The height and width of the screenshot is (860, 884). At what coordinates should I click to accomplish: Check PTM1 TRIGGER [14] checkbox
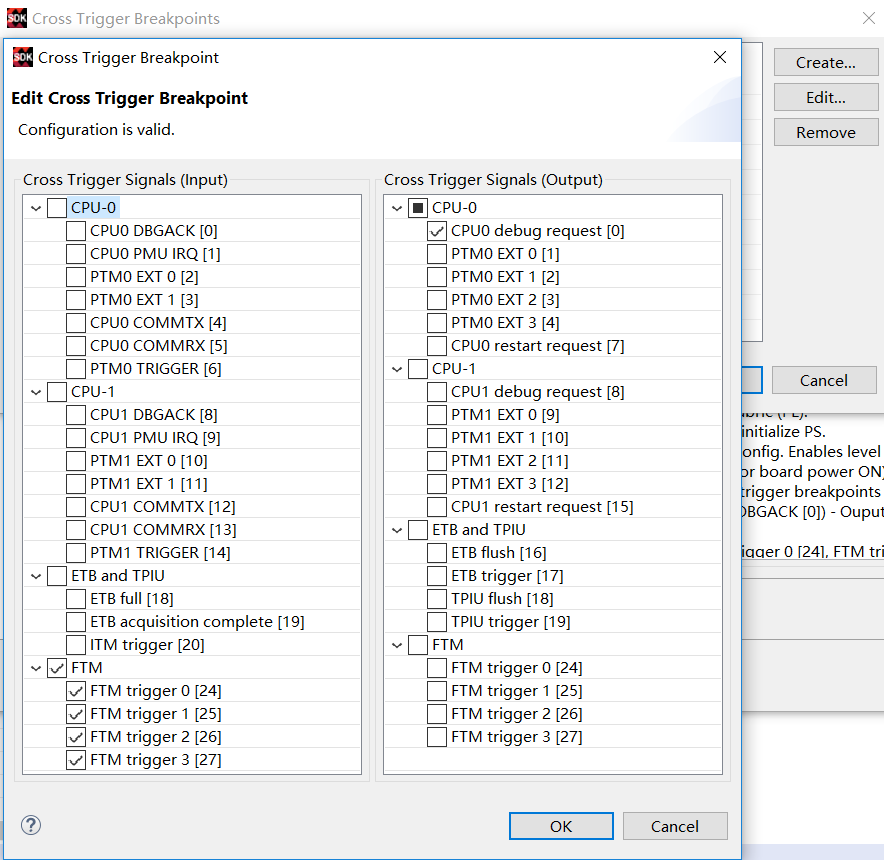pyautogui.click(x=76, y=553)
